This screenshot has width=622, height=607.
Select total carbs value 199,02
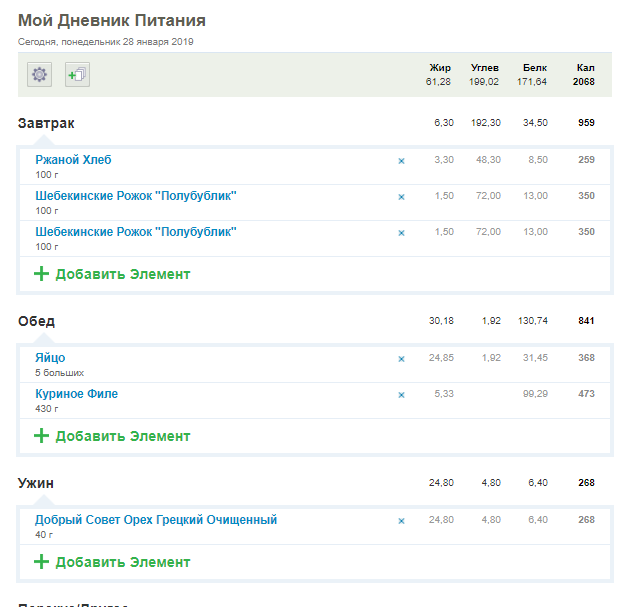click(484, 82)
